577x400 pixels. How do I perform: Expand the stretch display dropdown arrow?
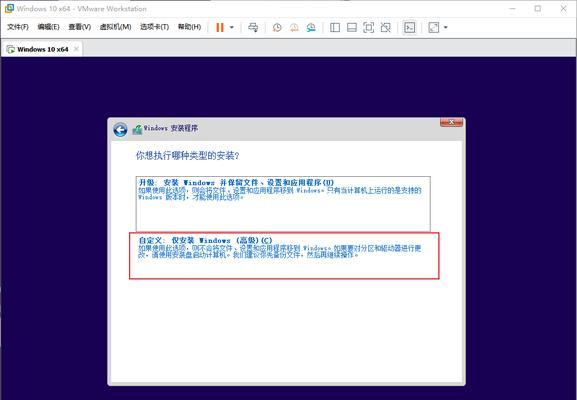[x=446, y=27]
